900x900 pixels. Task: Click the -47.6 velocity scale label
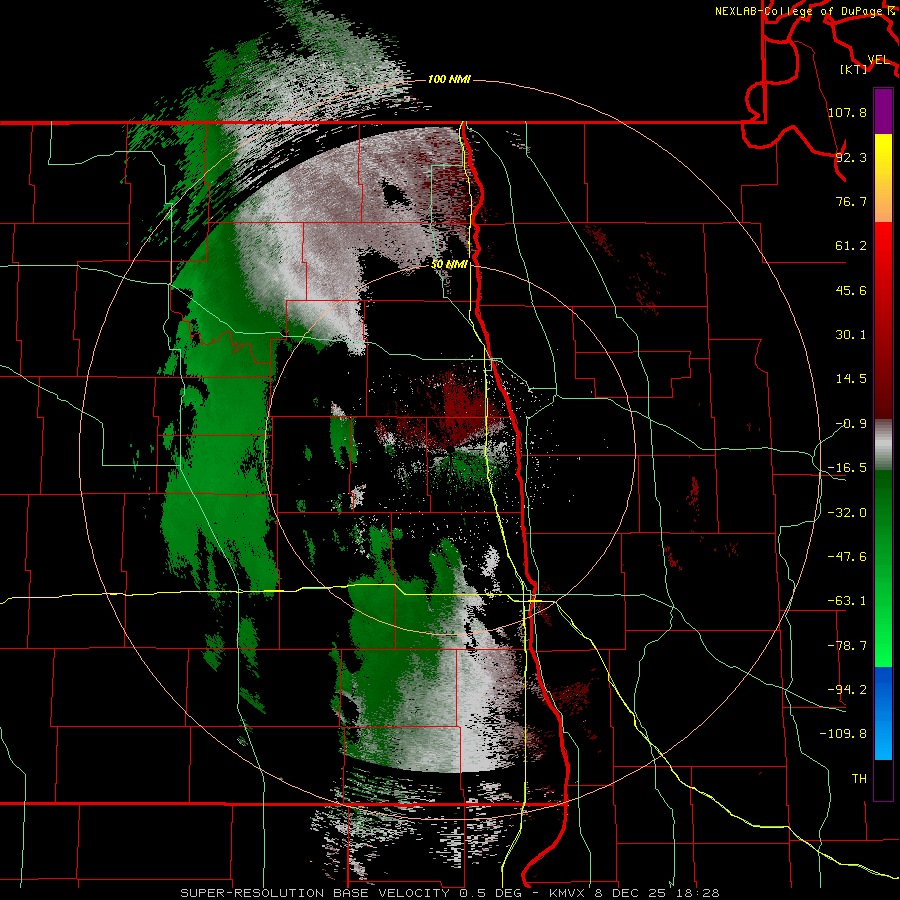[x=847, y=557]
